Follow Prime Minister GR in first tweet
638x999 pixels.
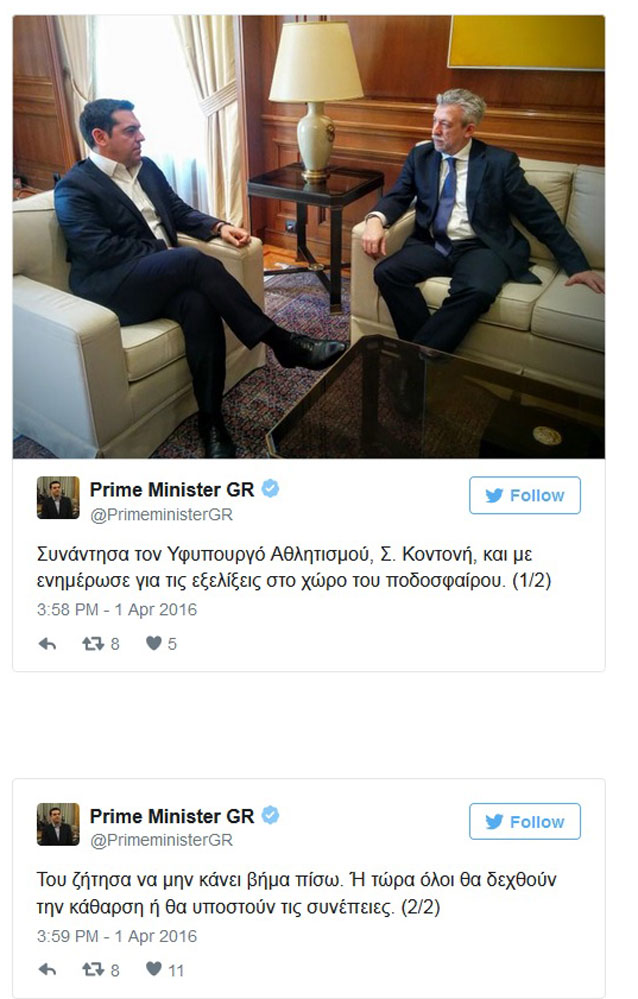[525, 495]
